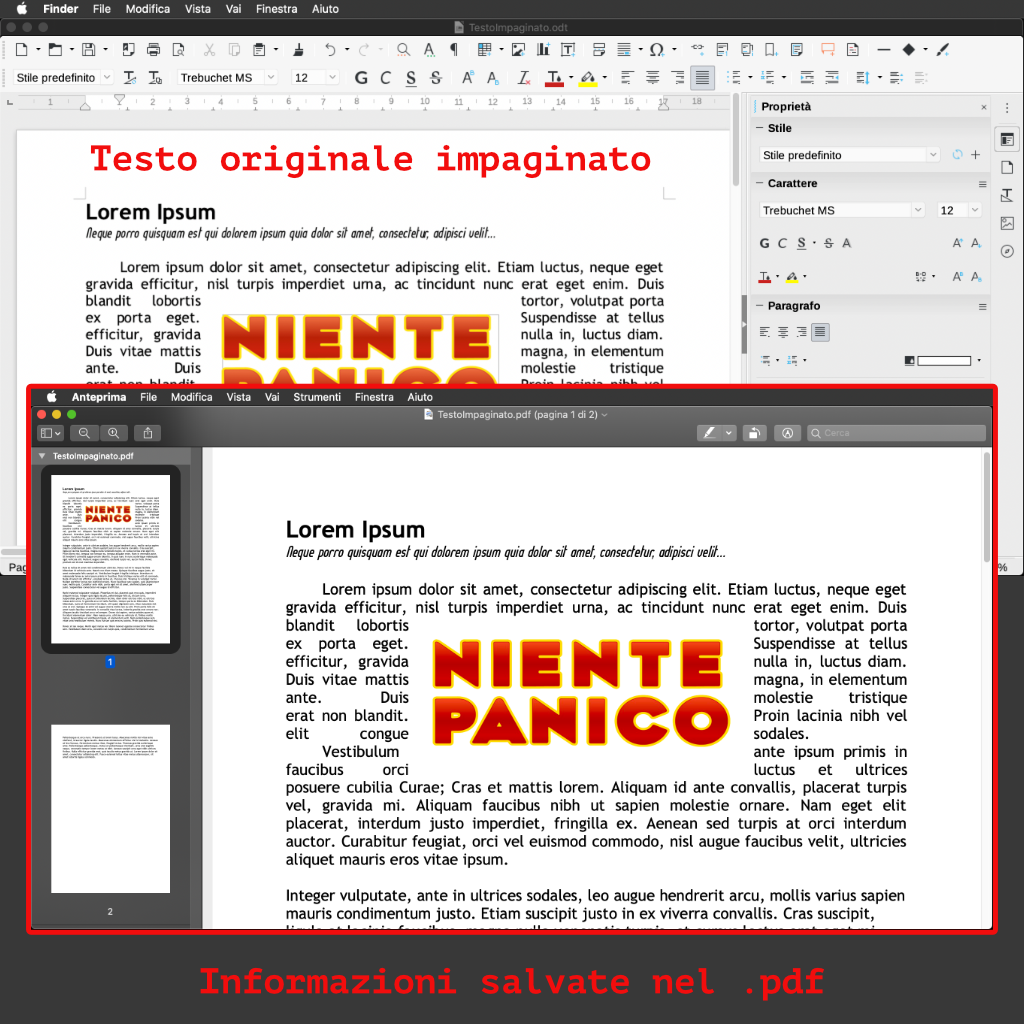Viewport: 1024px width, 1024px height.
Task: Click the markup toolbar icon in Anteprima
Action: (x=788, y=433)
